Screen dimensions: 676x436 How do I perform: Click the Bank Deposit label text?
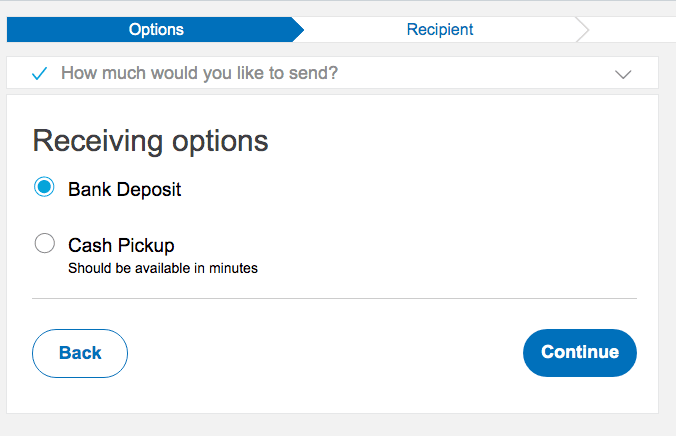124,189
